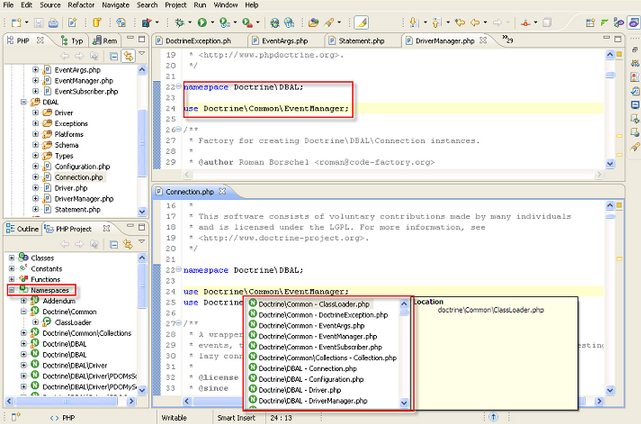Image resolution: width=641 pixels, height=424 pixels.
Task: Minimize the PHP Explorer panel
Action: click(x=130, y=38)
